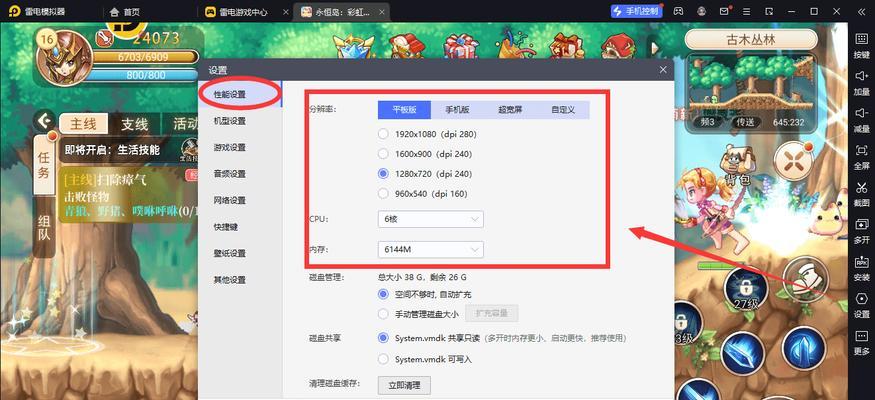Open the user account icon in the title bar
875x400 pixels.
(701, 11)
